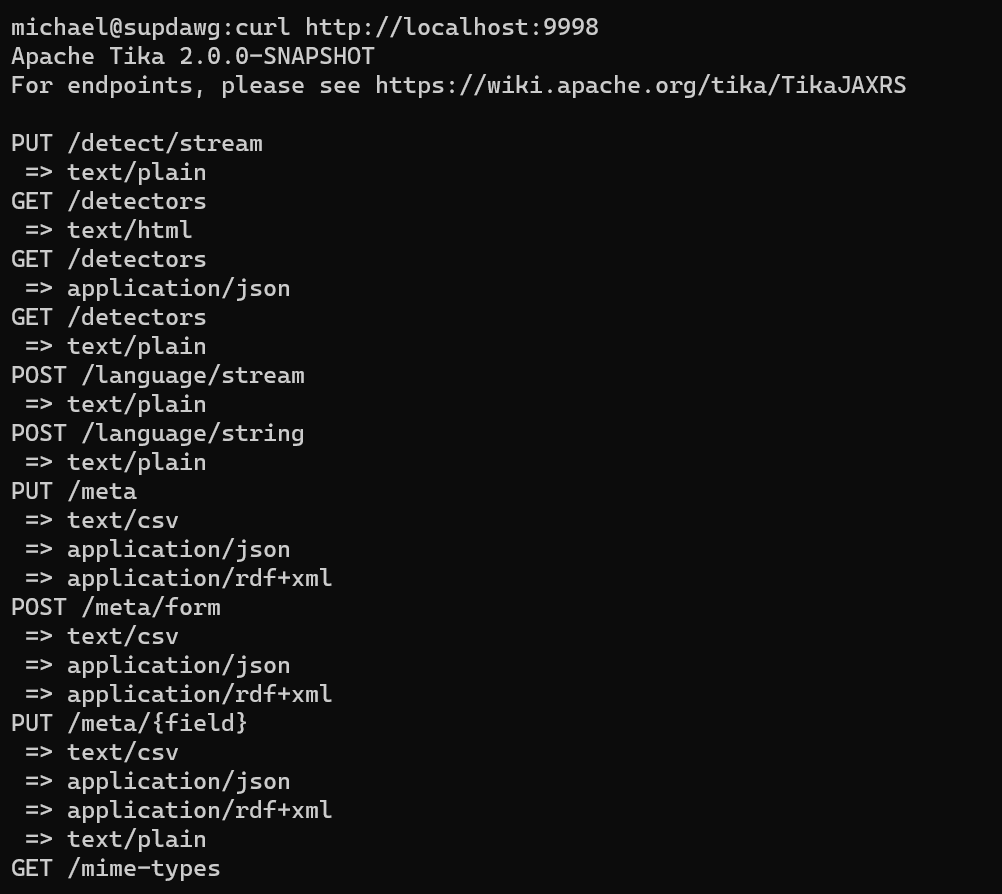The height and width of the screenshot is (894, 1002).
Task: Click text/plain just above GET /mime-types
Action: click(x=136, y=839)
